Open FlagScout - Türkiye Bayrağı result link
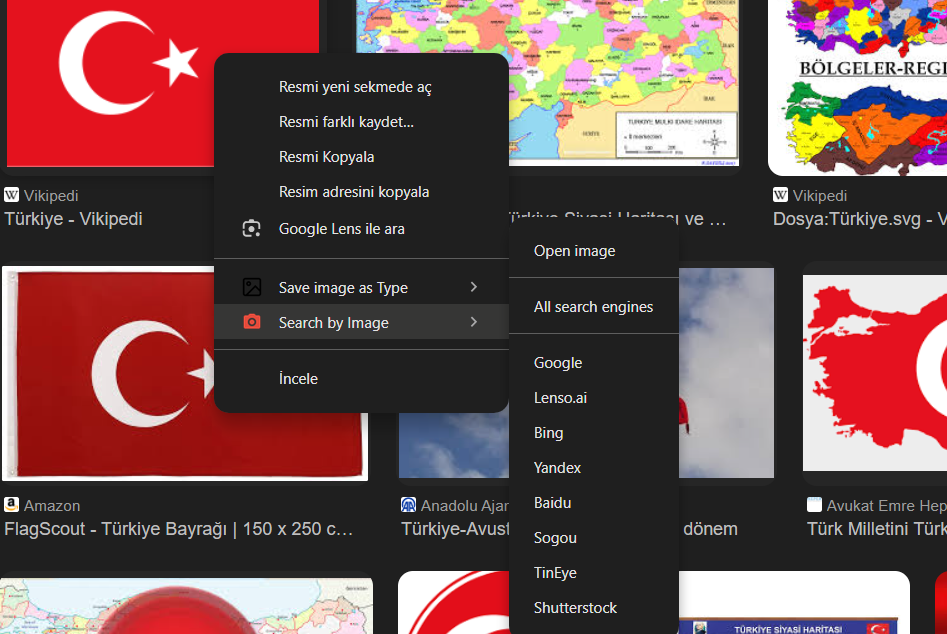947x634 pixels. [x=179, y=529]
